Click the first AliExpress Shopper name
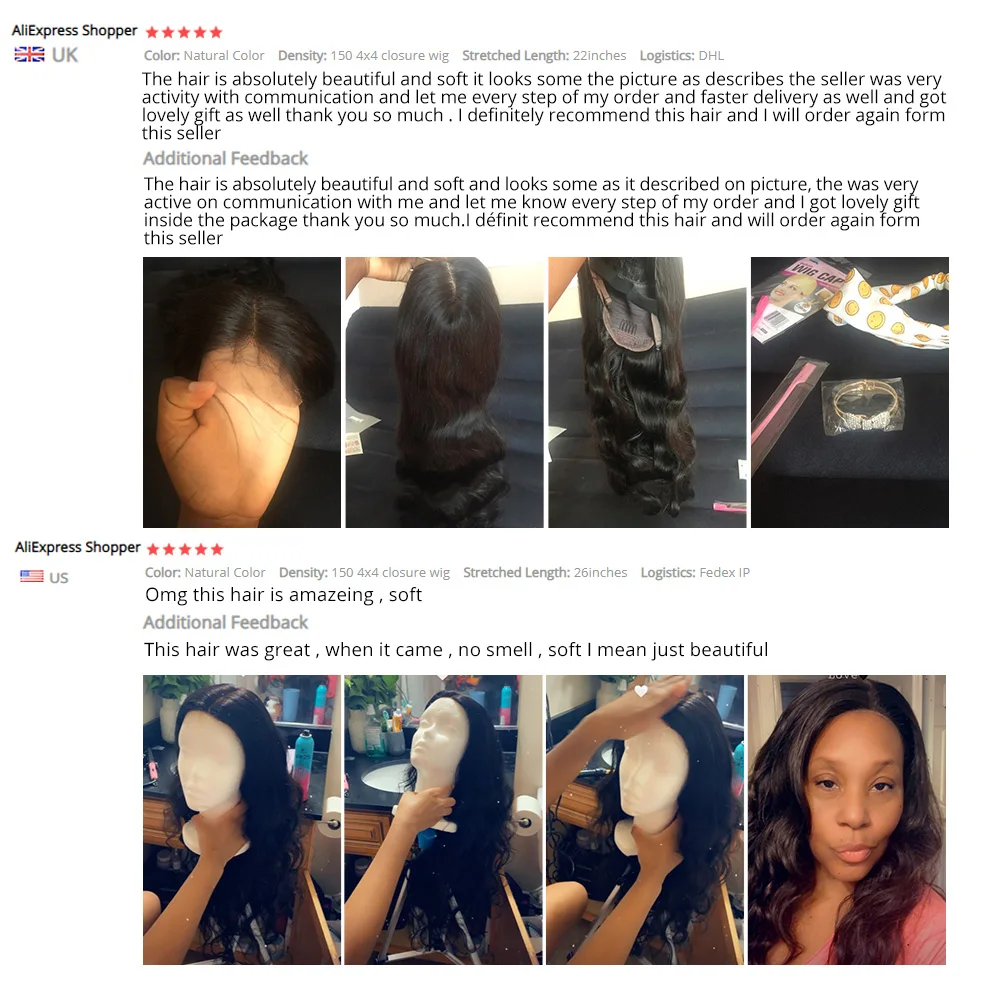Image resolution: width=1000 pixels, height=1000 pixels. [x=75, y=31]
